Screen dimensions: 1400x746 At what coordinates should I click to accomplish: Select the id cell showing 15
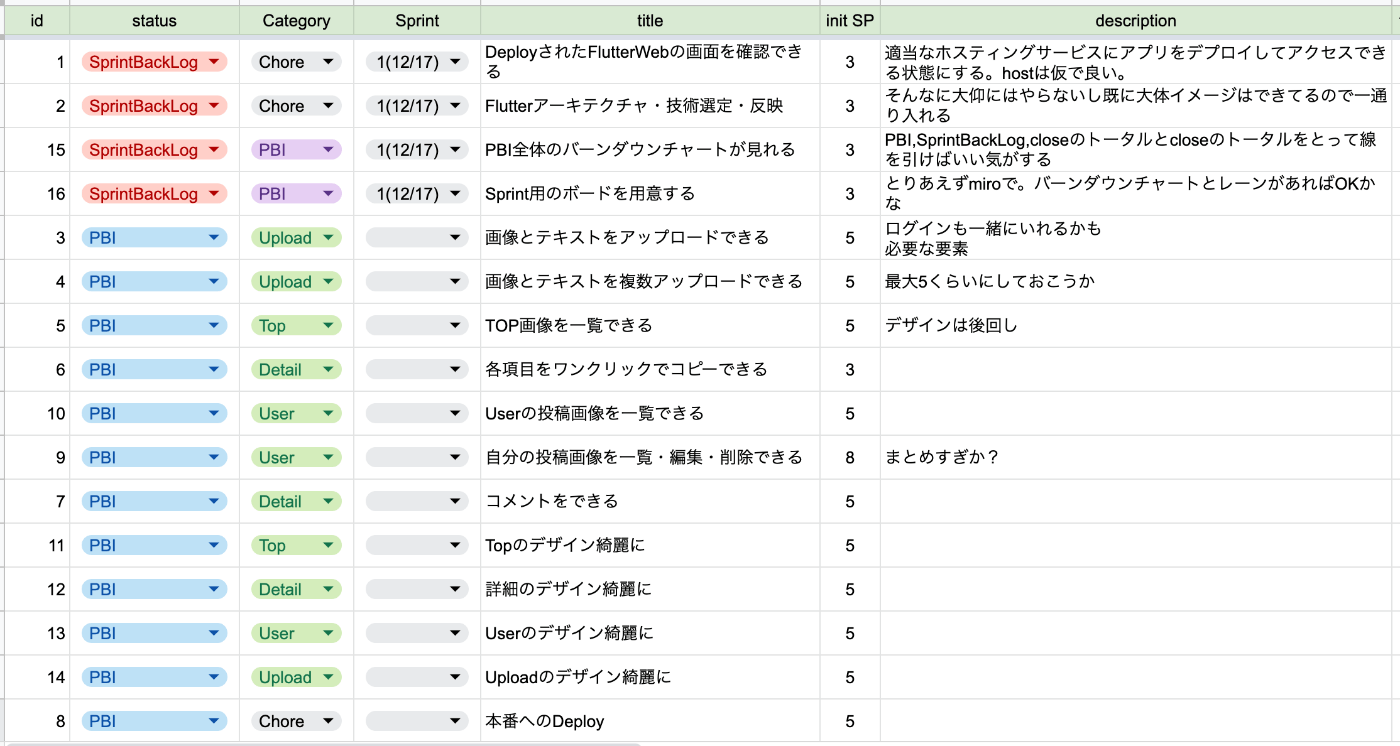[37, 150]
